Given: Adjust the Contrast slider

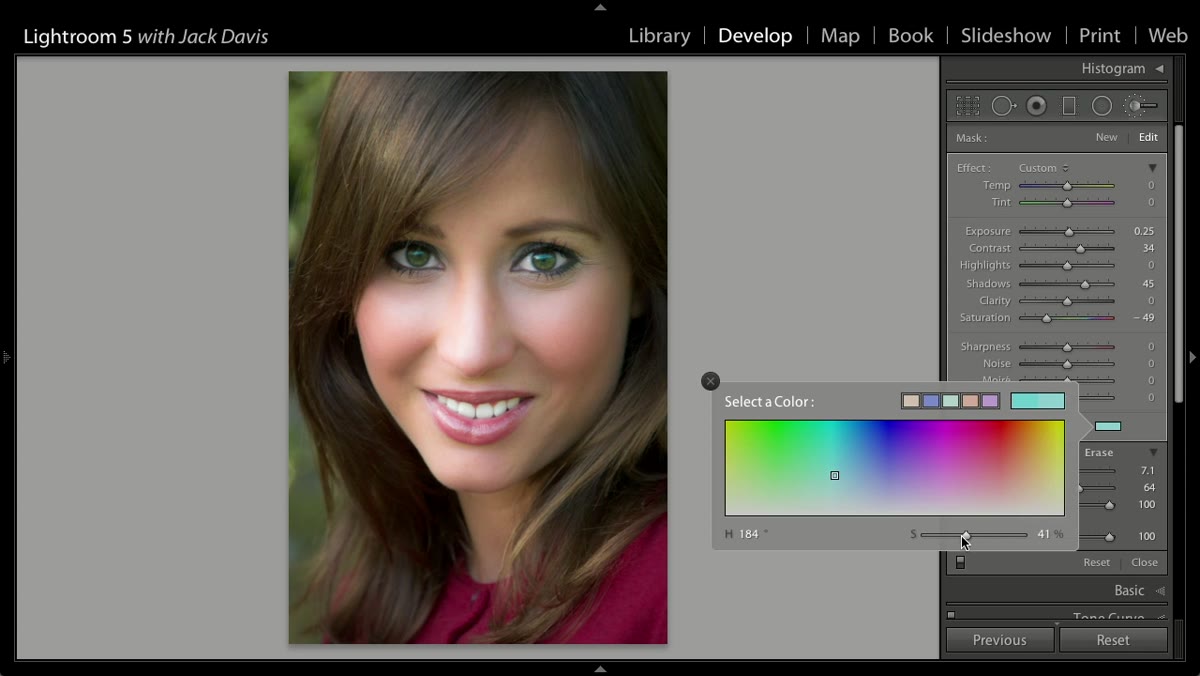Looking at the screenshot, I should (1066, 249).
